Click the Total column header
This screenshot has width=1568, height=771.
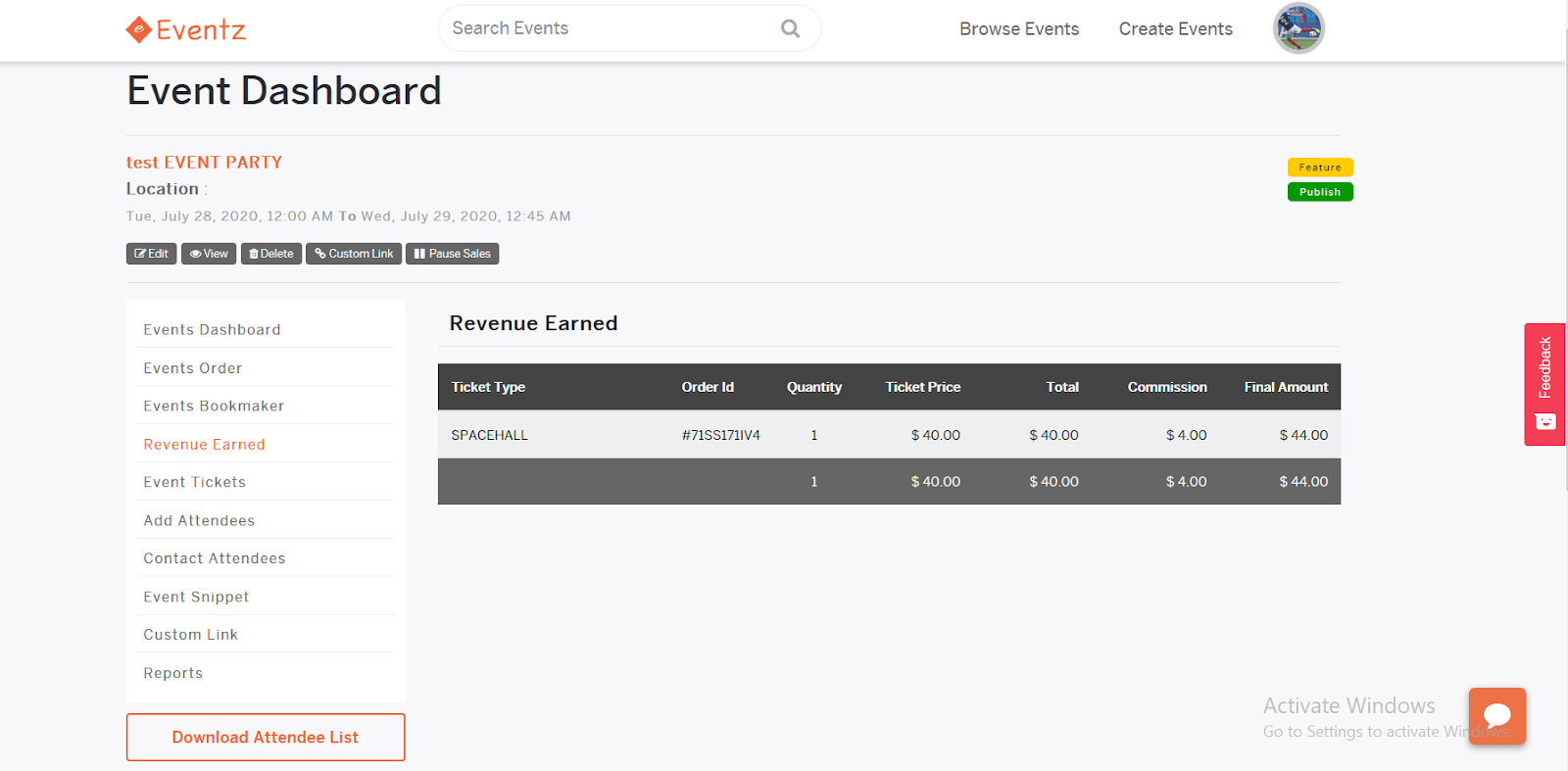click(x=1062, y=387)
